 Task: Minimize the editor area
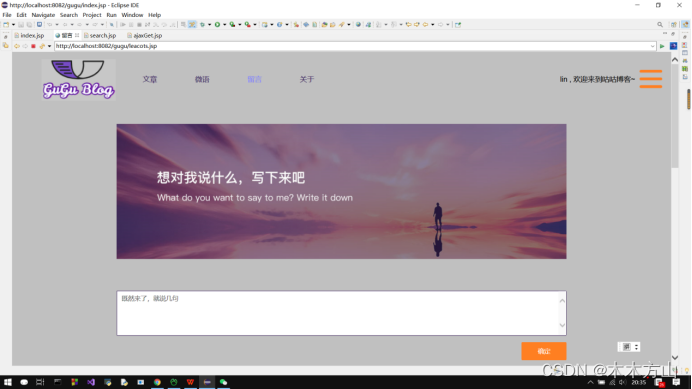[665, 34]
